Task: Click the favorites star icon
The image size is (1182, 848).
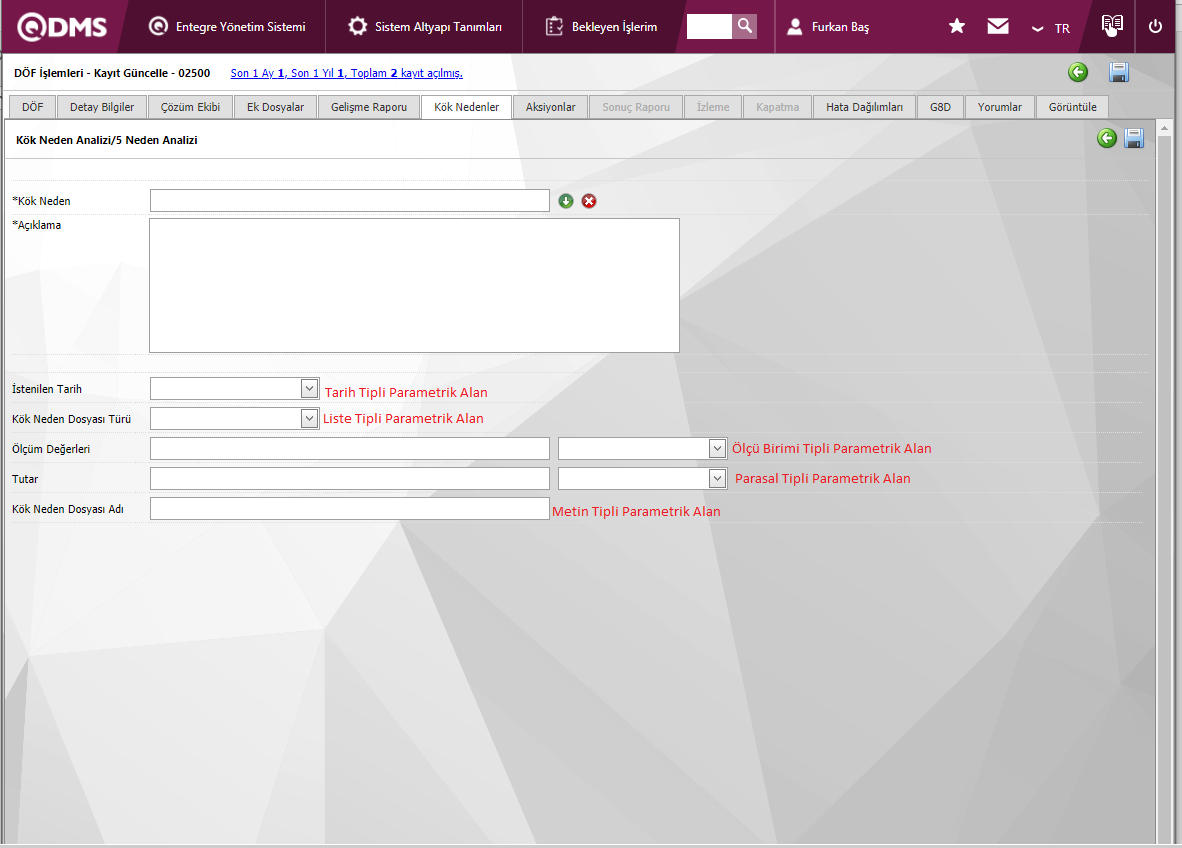Action: (x=957, y=26)
